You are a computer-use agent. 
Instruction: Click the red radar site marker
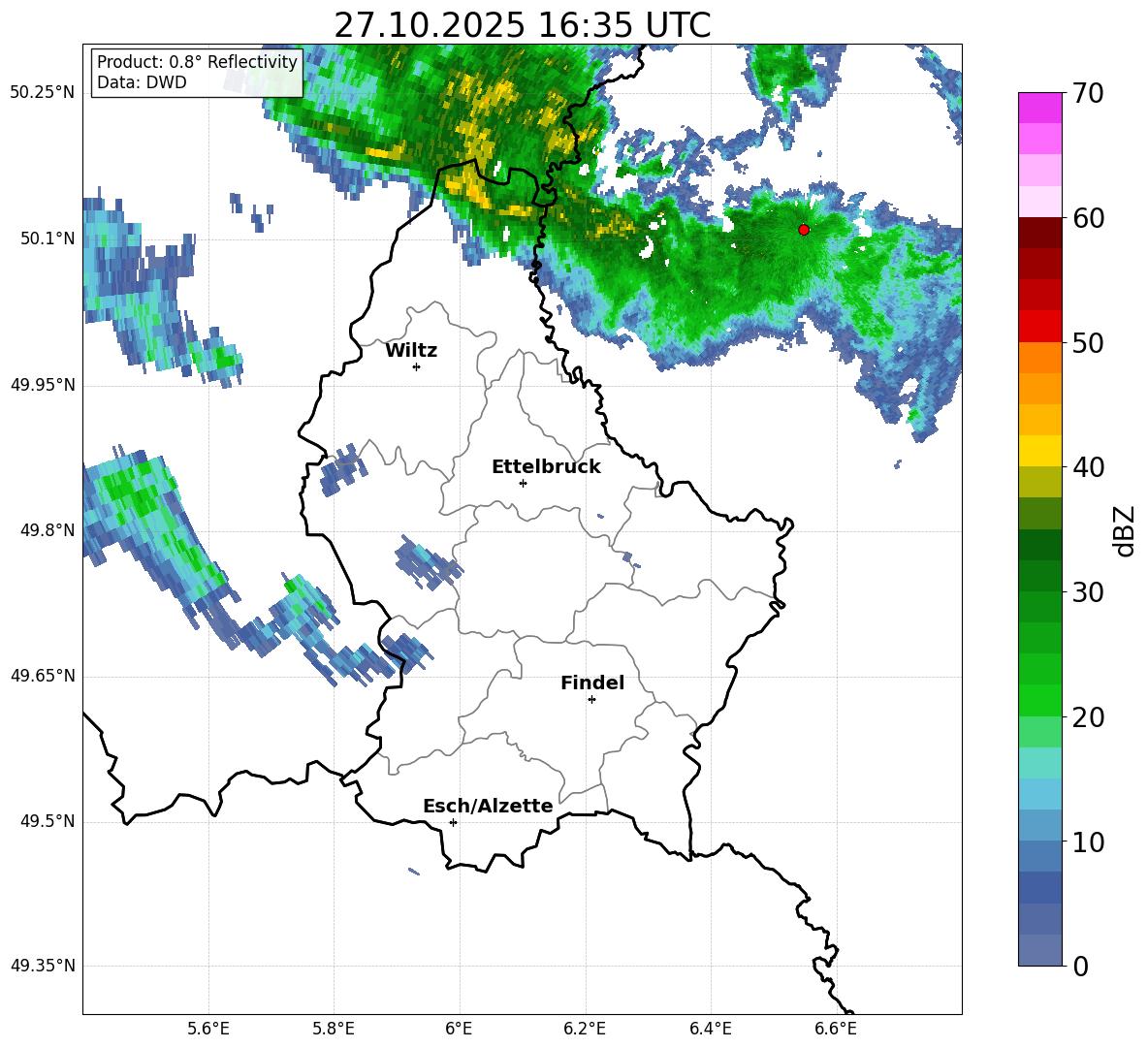tap(804, 230)
